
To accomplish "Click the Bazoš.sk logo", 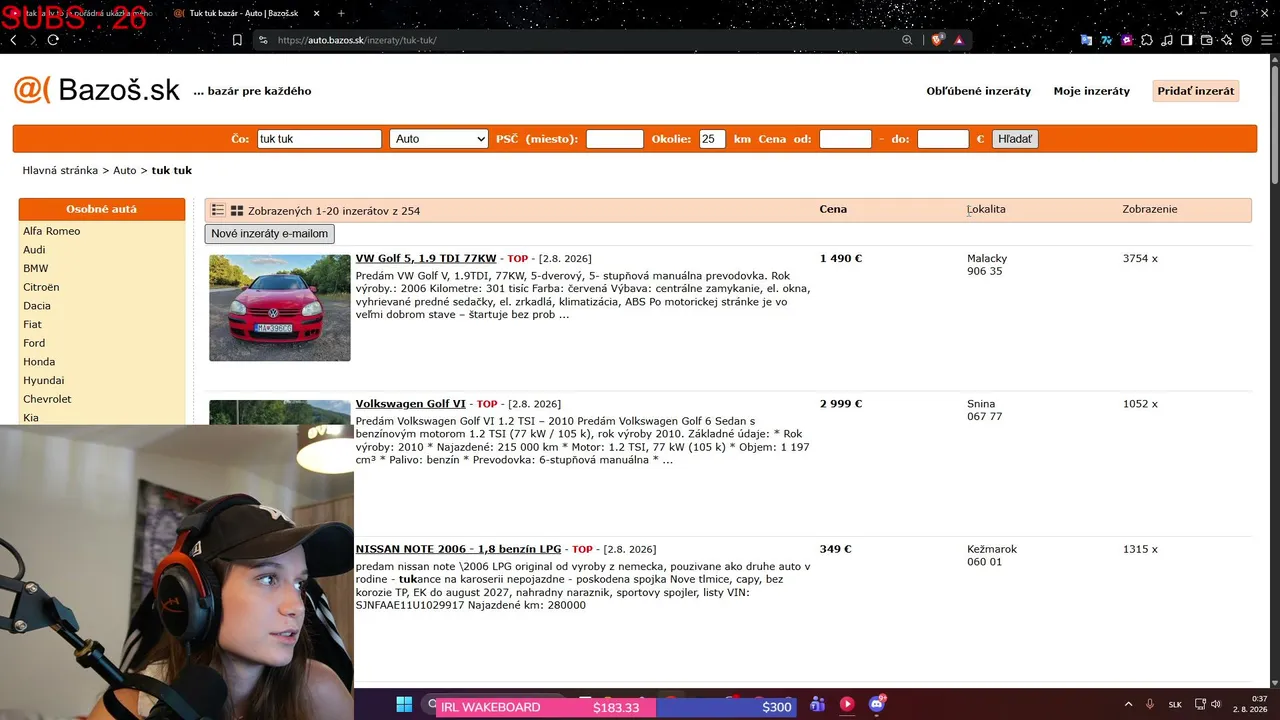I will (96, 90).
